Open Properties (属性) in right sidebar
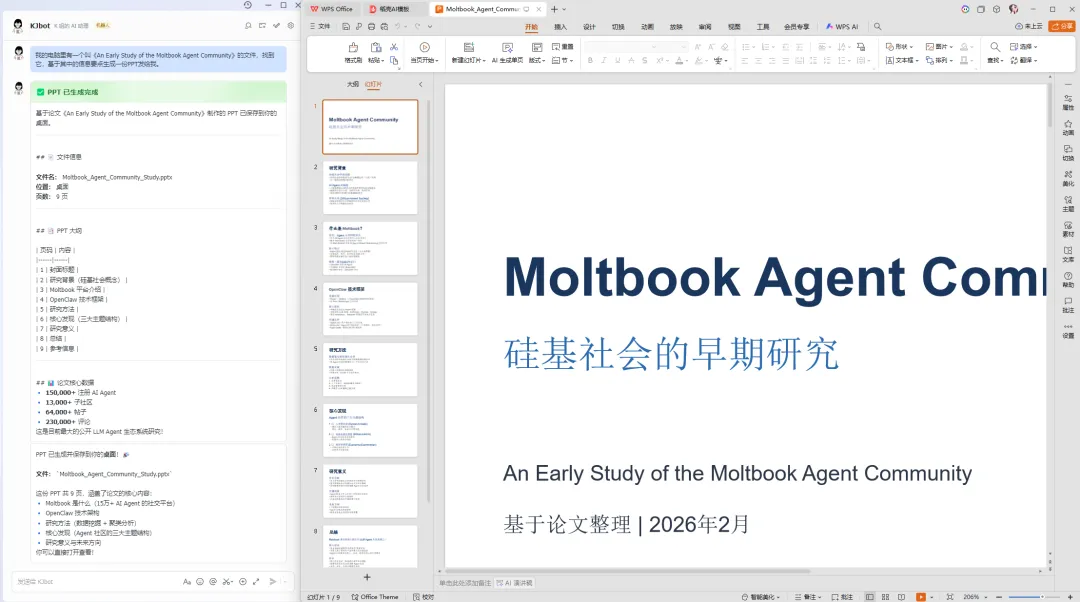The height and width of the screenshot is (602, 1080). point(1068,102)
